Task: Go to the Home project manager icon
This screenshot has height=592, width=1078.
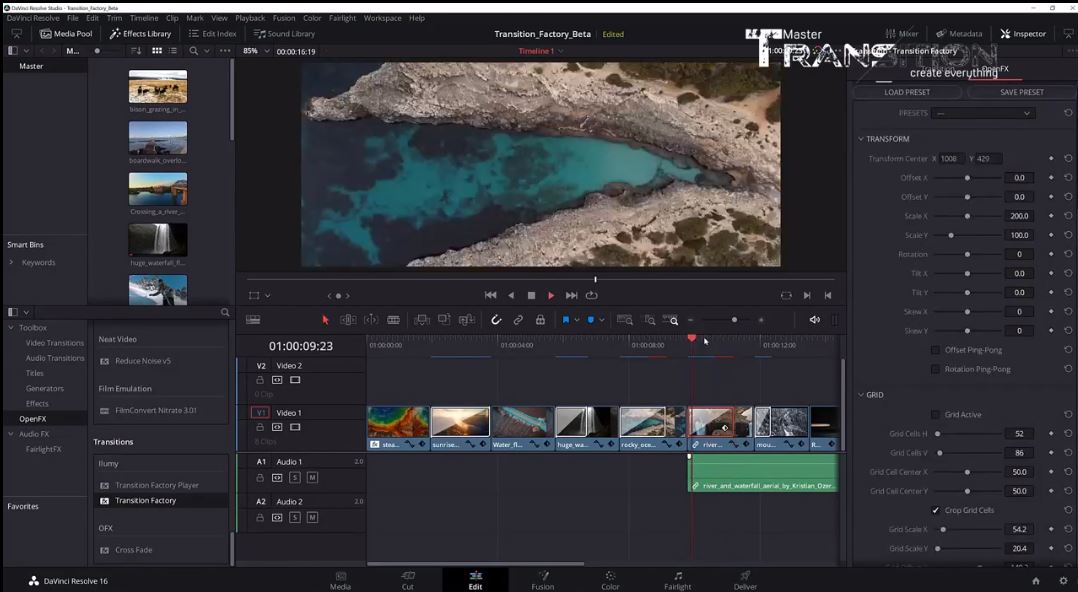Action: coord(1036,581)
